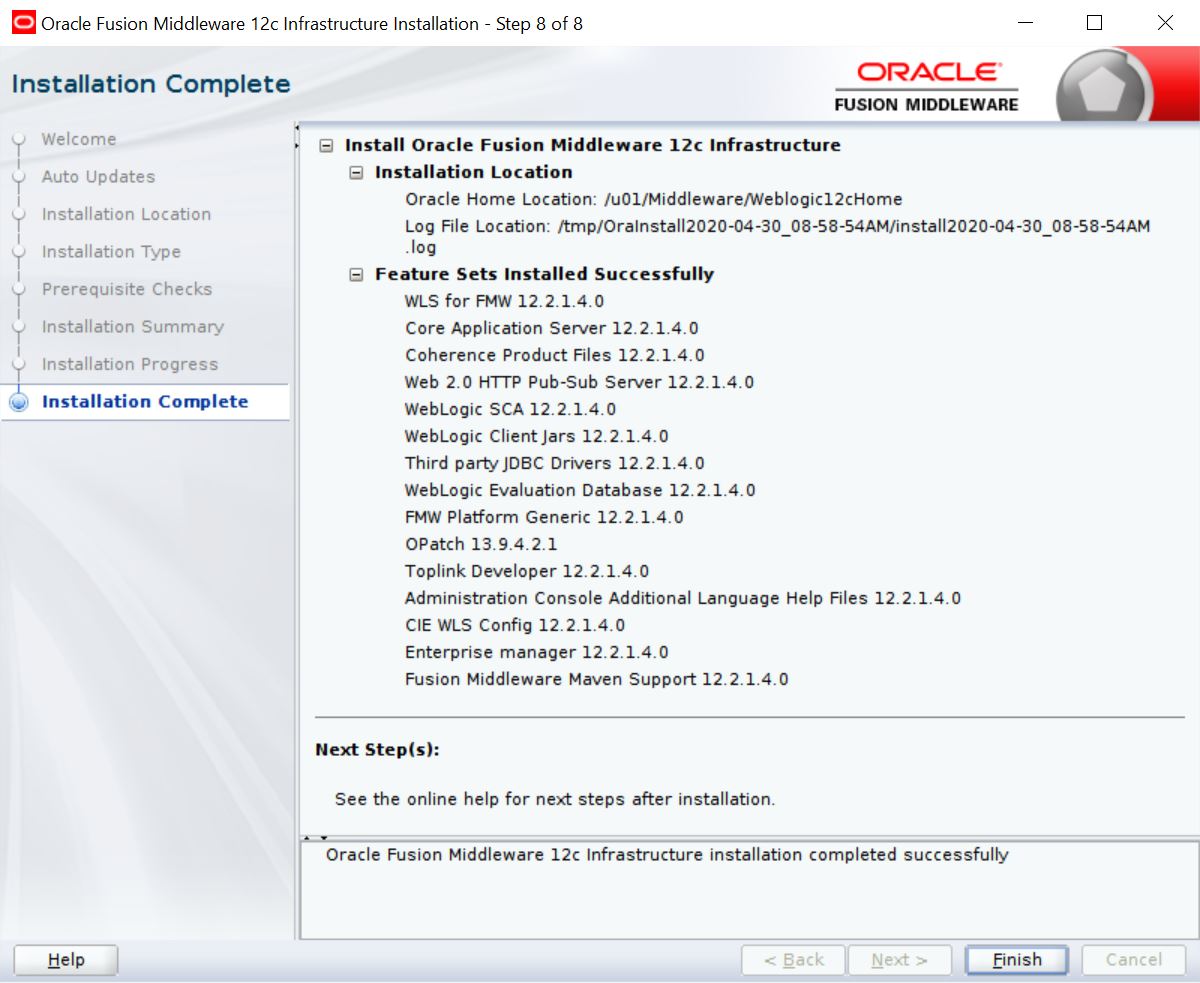Screen dimensions: 1200x983
Task: Select CIE WLS Config 12.2.1.4.0 entry
Action: [515, 625]
